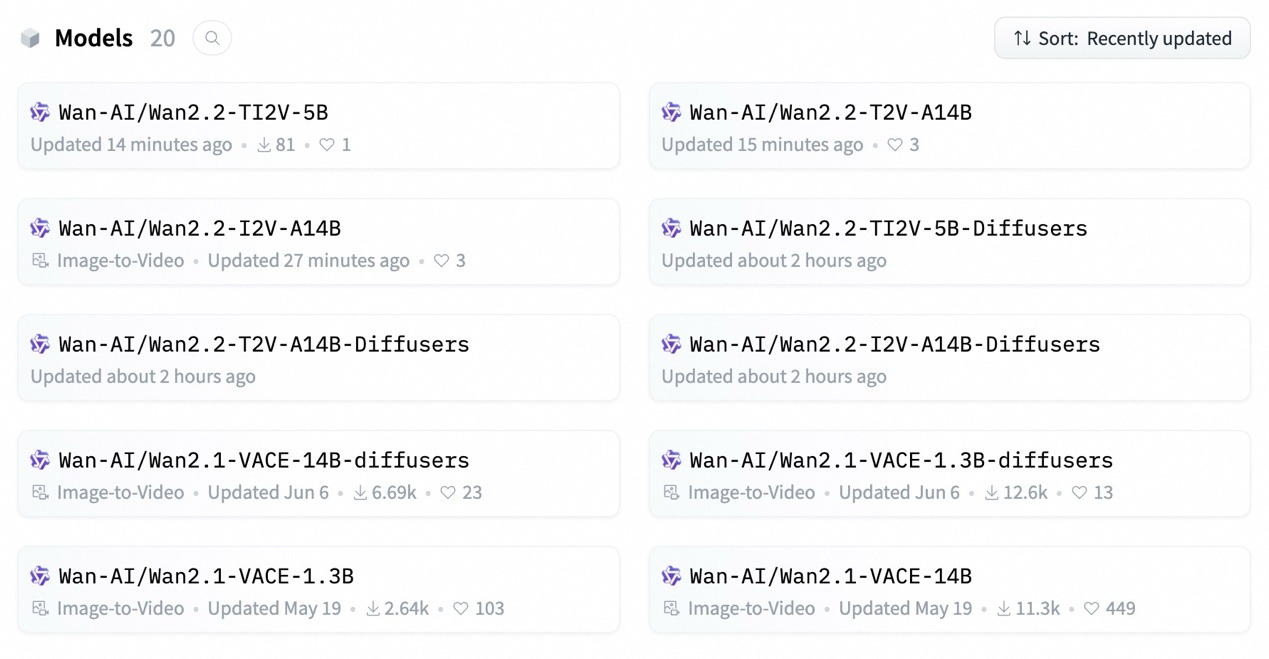Click the heart icon on the Wan2.2-T2V-A14B card

coord(895,145)
